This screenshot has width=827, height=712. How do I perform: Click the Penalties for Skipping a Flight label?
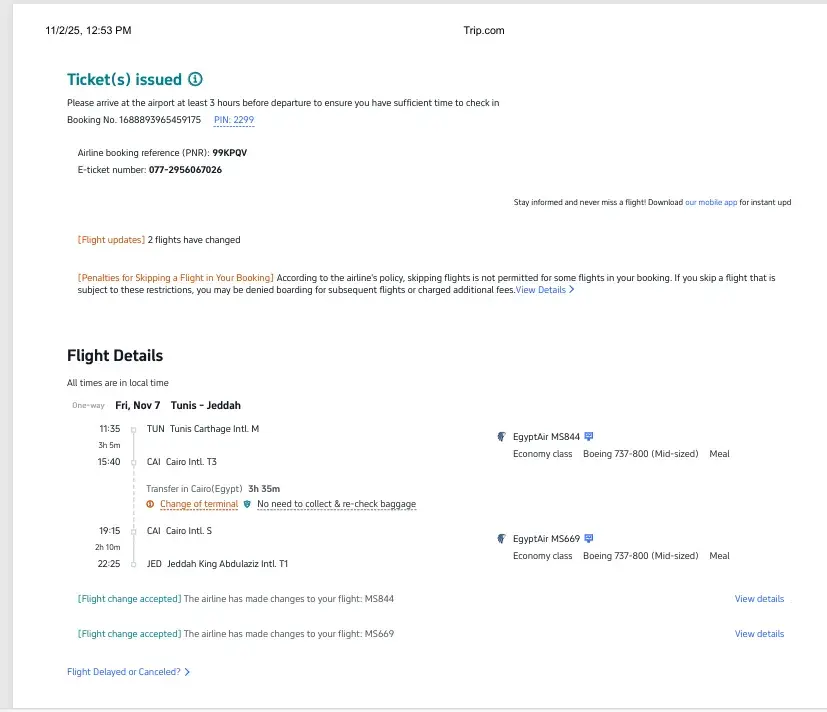[x=175, y=277]
